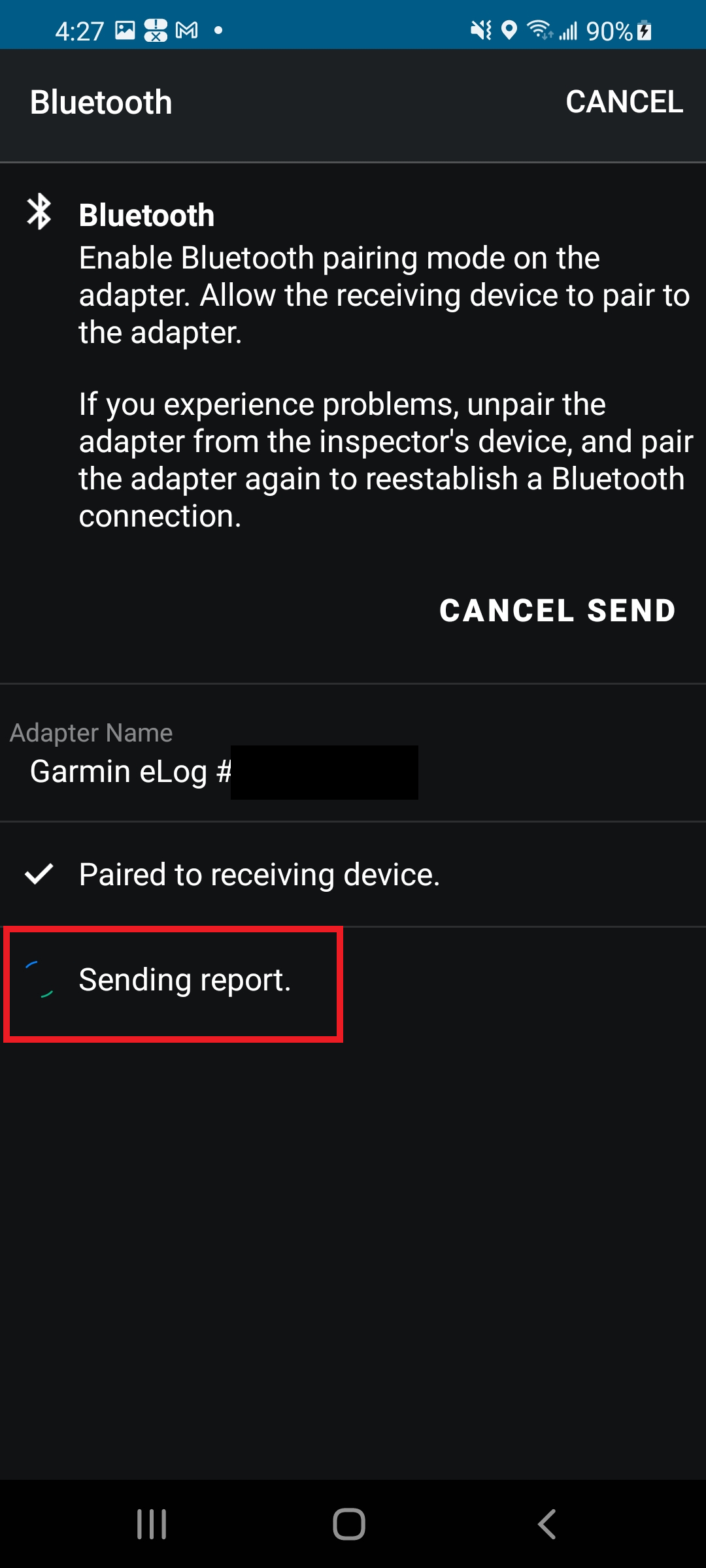Select the 'Sending report' status row
This screenshot has width=706, height=1568.
pyautogui.click(x=353, y=980)
